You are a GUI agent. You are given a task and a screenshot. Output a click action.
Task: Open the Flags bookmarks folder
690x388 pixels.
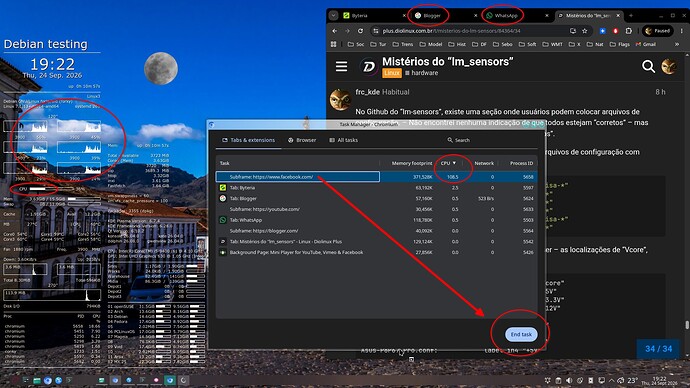point(619,44)
